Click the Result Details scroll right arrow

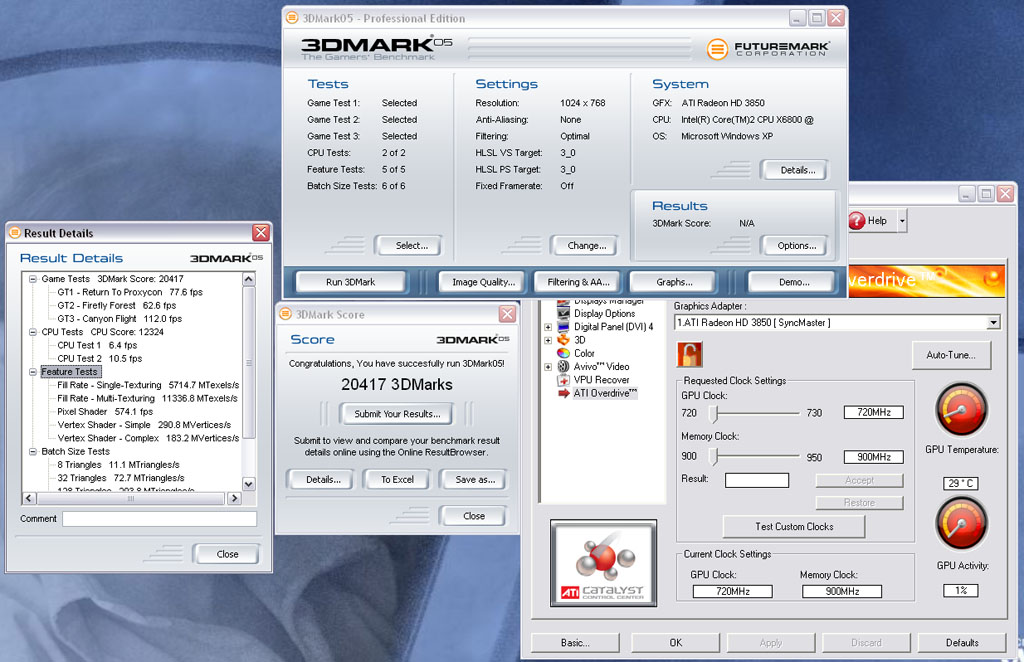tap(234, 498)
